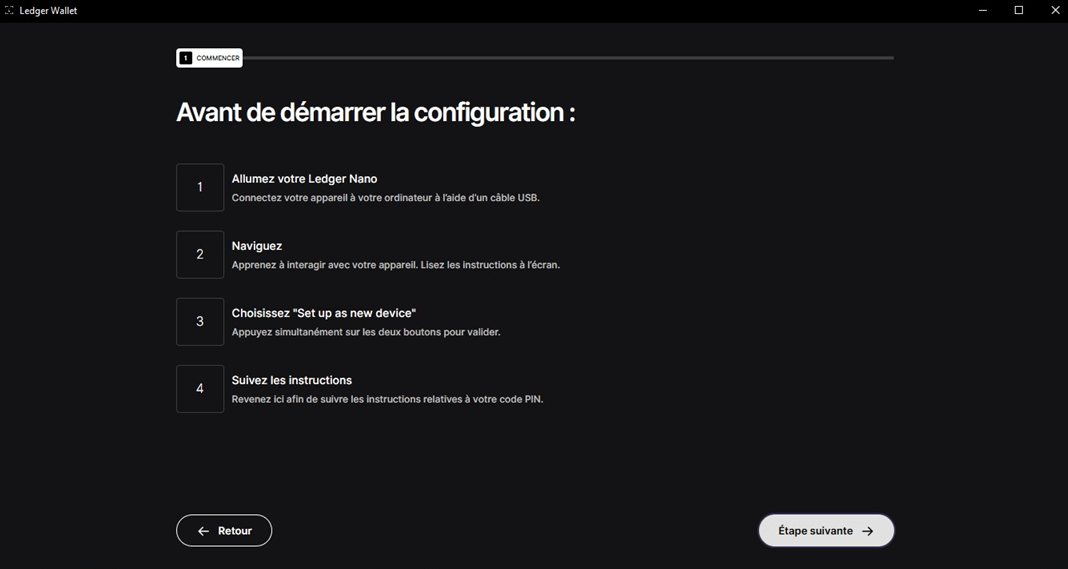Click the Étape suivante button
The width and height of the screenshot is (1068, 569).
click(826, 531)
